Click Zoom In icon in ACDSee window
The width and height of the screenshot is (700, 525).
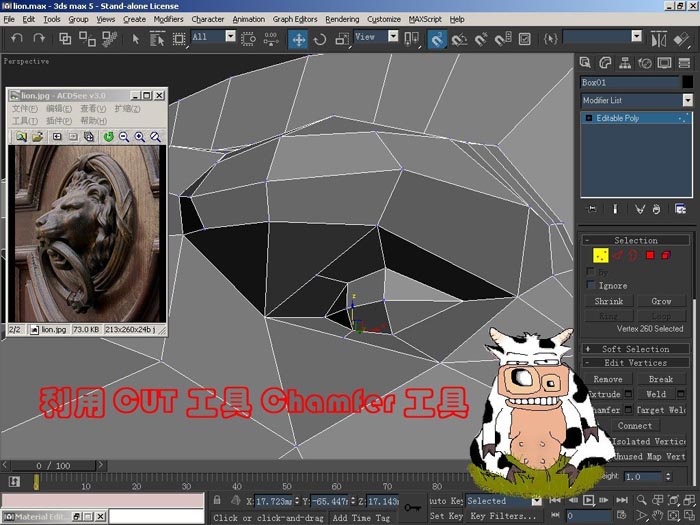139,137
